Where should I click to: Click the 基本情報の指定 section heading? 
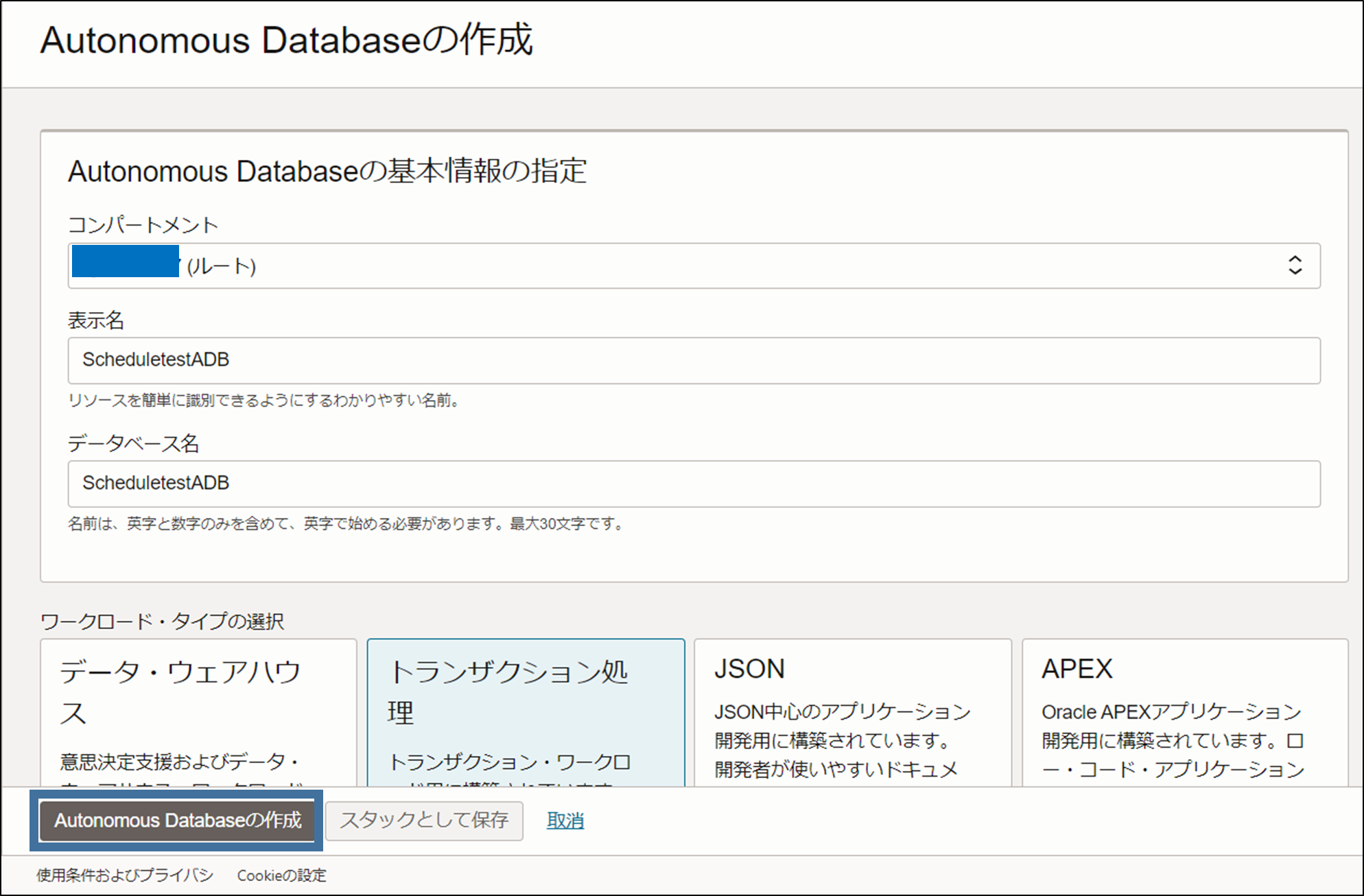coord(327,172)
